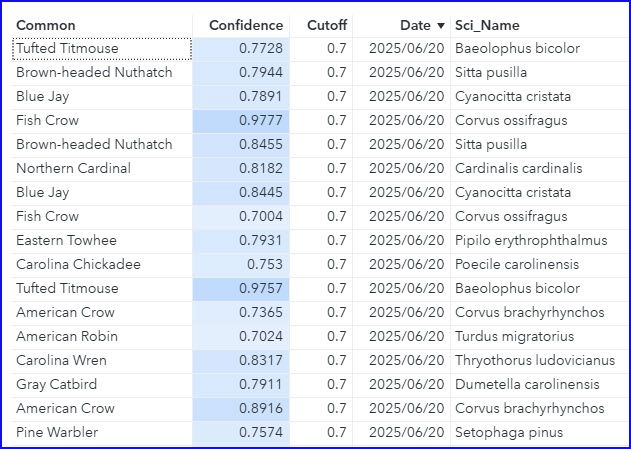This screenshot has height=449, width=631.
Task: Select the Carolina Wren cell
Action: pyautogui.click(x=61, y=360)
